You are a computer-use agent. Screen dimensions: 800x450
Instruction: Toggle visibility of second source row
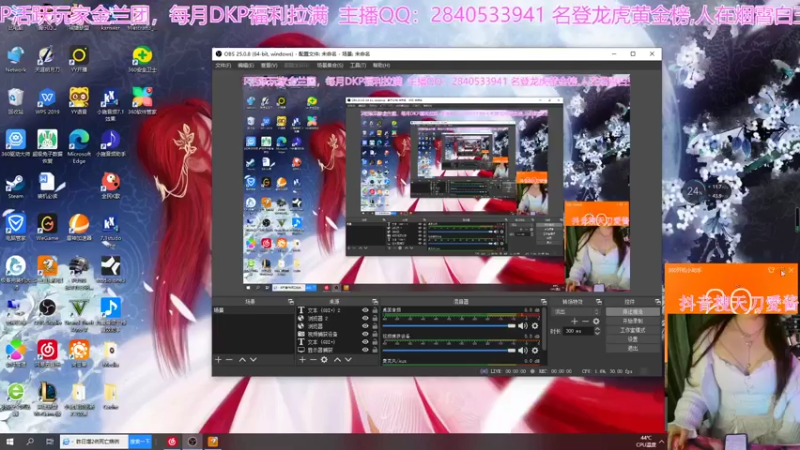(x=365, y=318)
